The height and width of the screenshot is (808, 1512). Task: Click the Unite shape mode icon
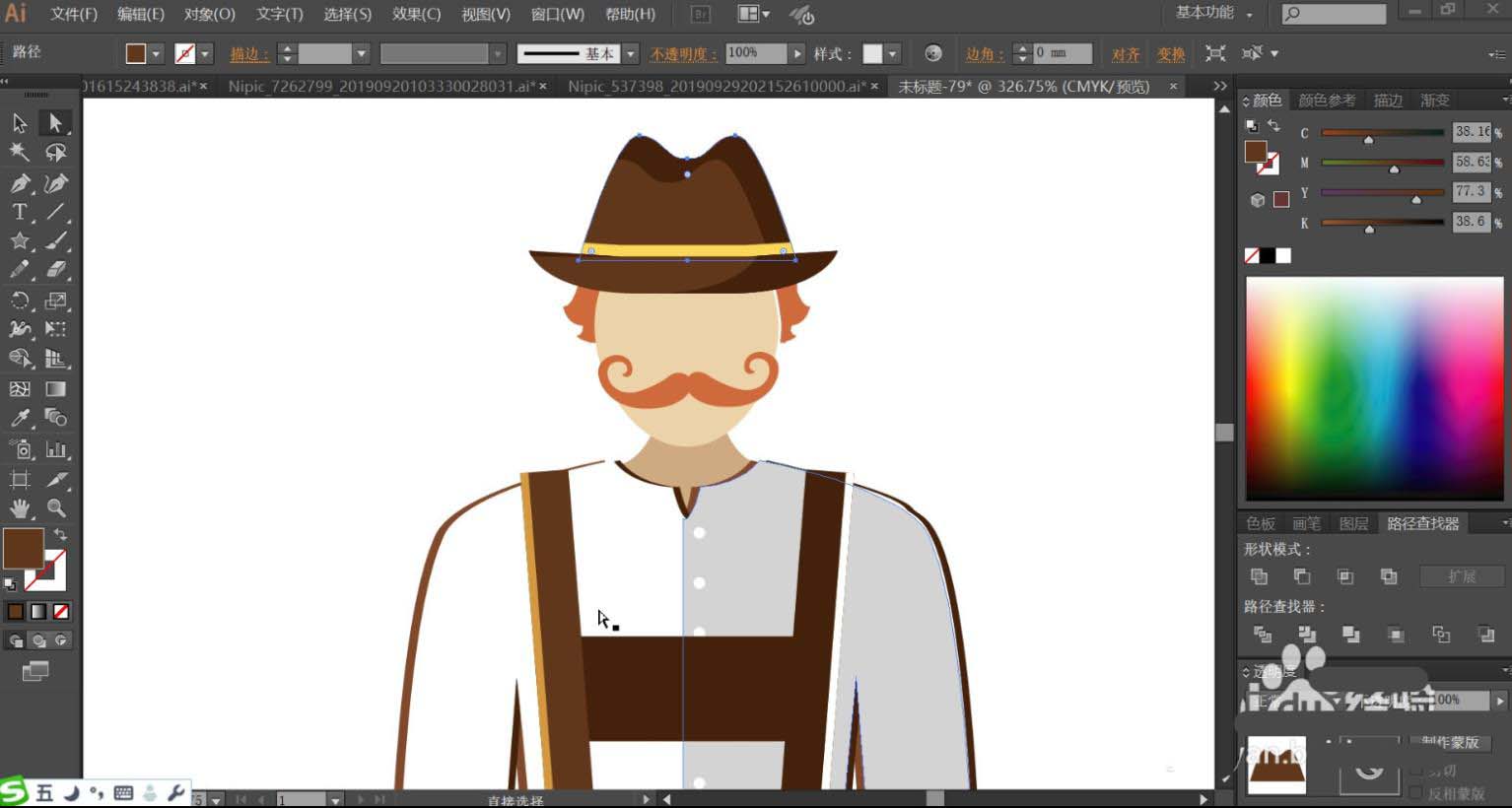[1259, 576]
